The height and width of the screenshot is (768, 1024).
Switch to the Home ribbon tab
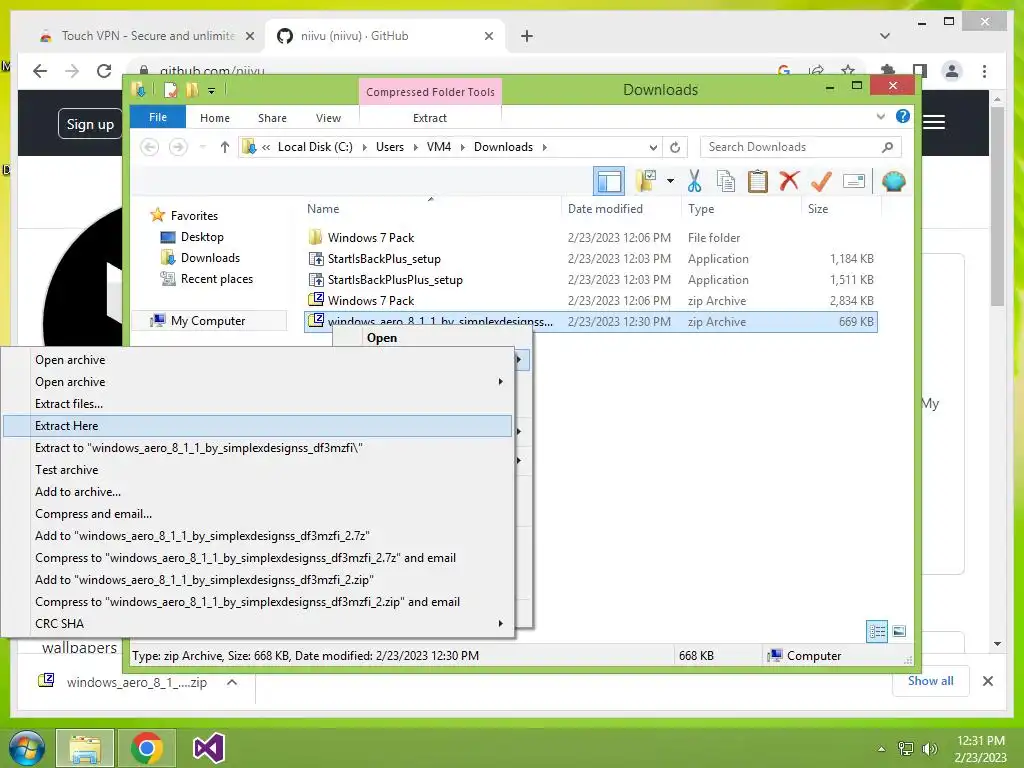[215, 118]
